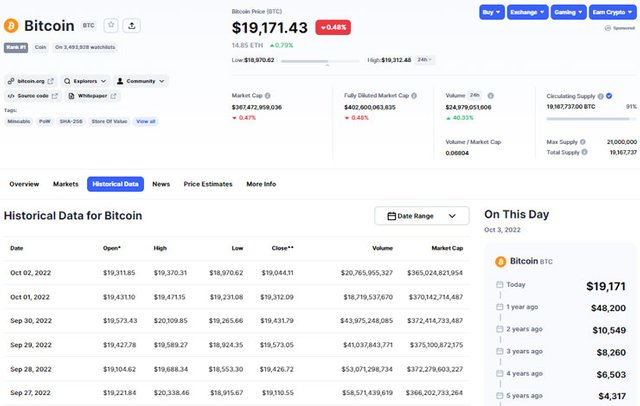Click the Rank #1 badge
This screenshot has width=640, height=406.
(16, 47)
